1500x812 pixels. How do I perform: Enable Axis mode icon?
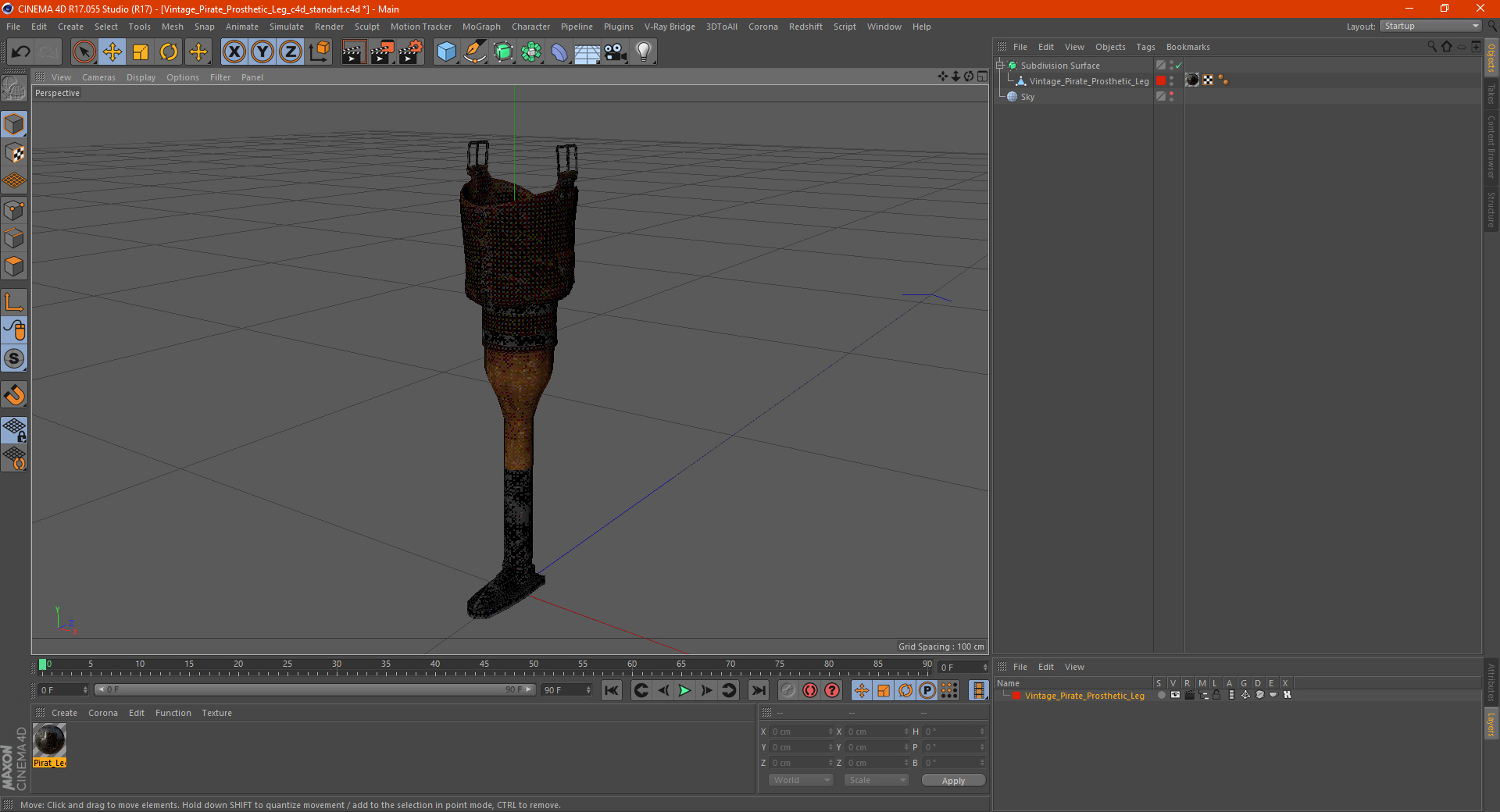(x=14, y=302)
